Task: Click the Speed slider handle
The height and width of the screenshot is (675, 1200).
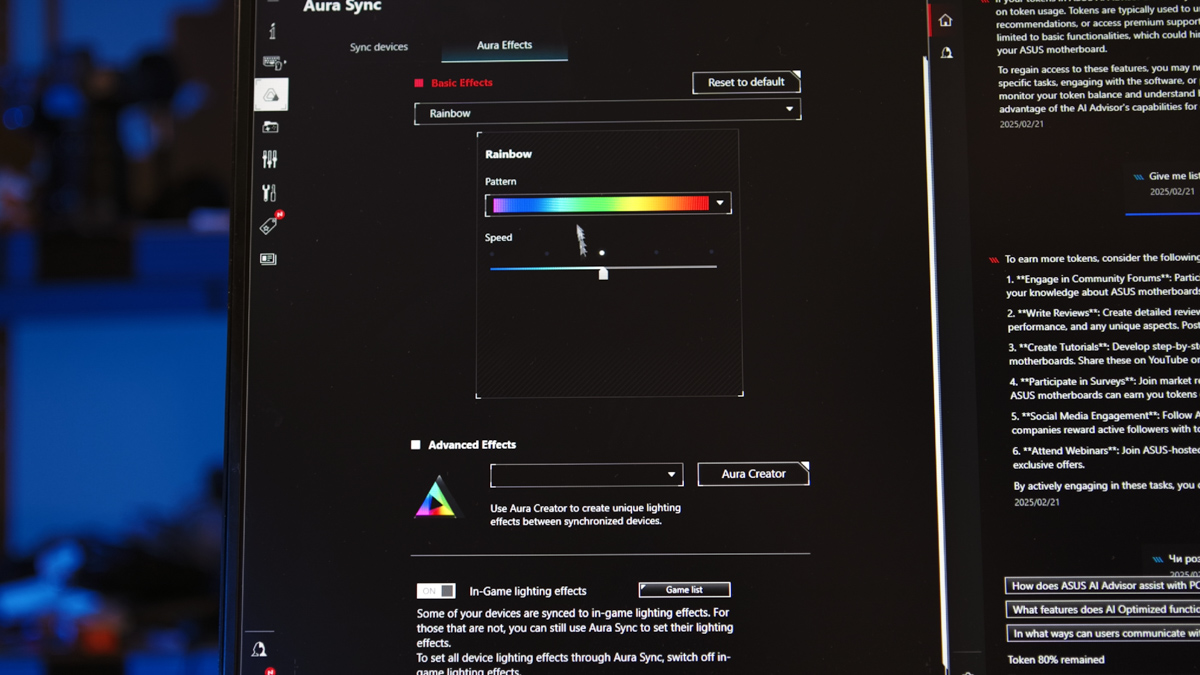Action: tap(603, 273)
